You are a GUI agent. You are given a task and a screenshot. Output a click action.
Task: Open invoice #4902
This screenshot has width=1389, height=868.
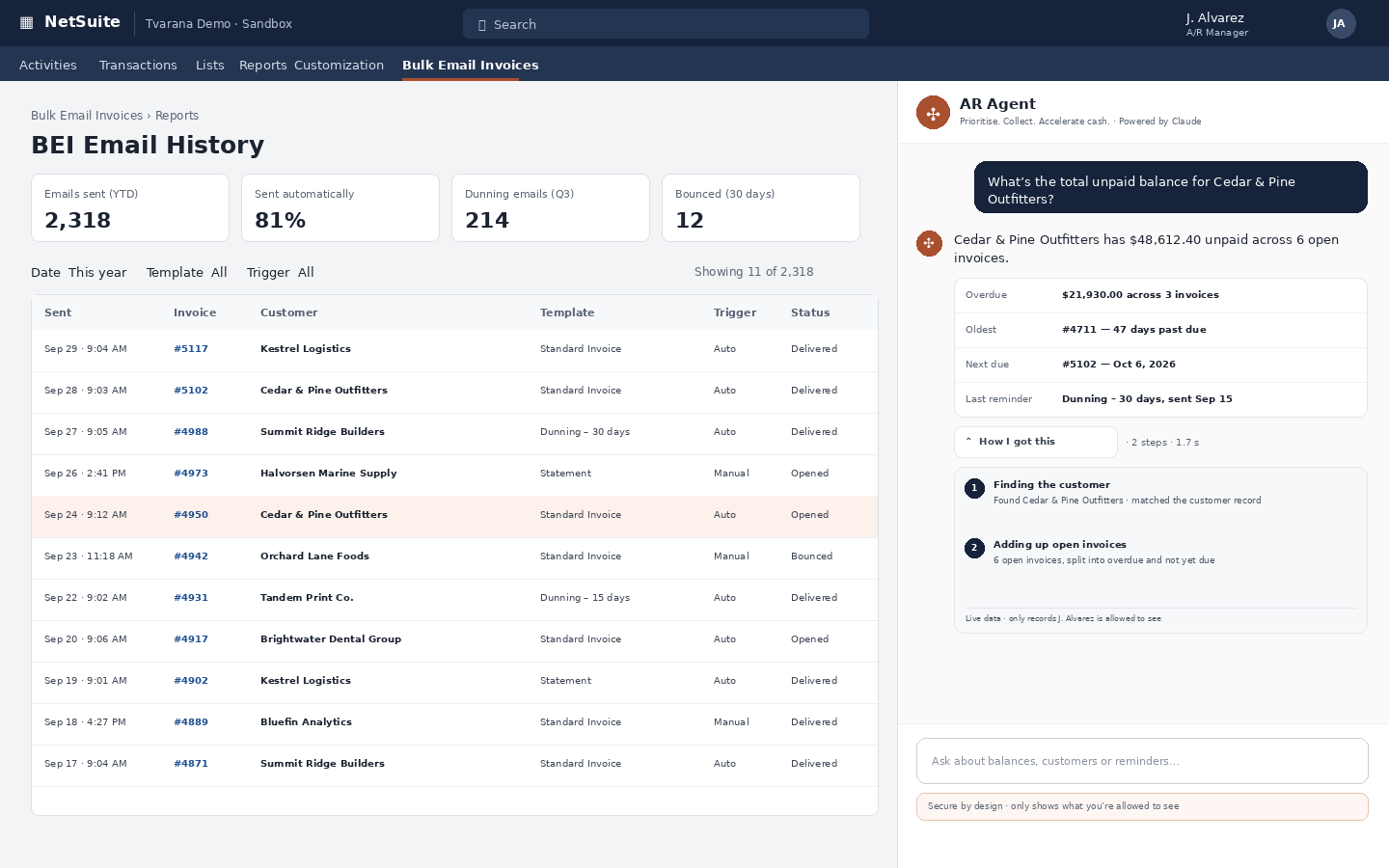pos(191,681)
